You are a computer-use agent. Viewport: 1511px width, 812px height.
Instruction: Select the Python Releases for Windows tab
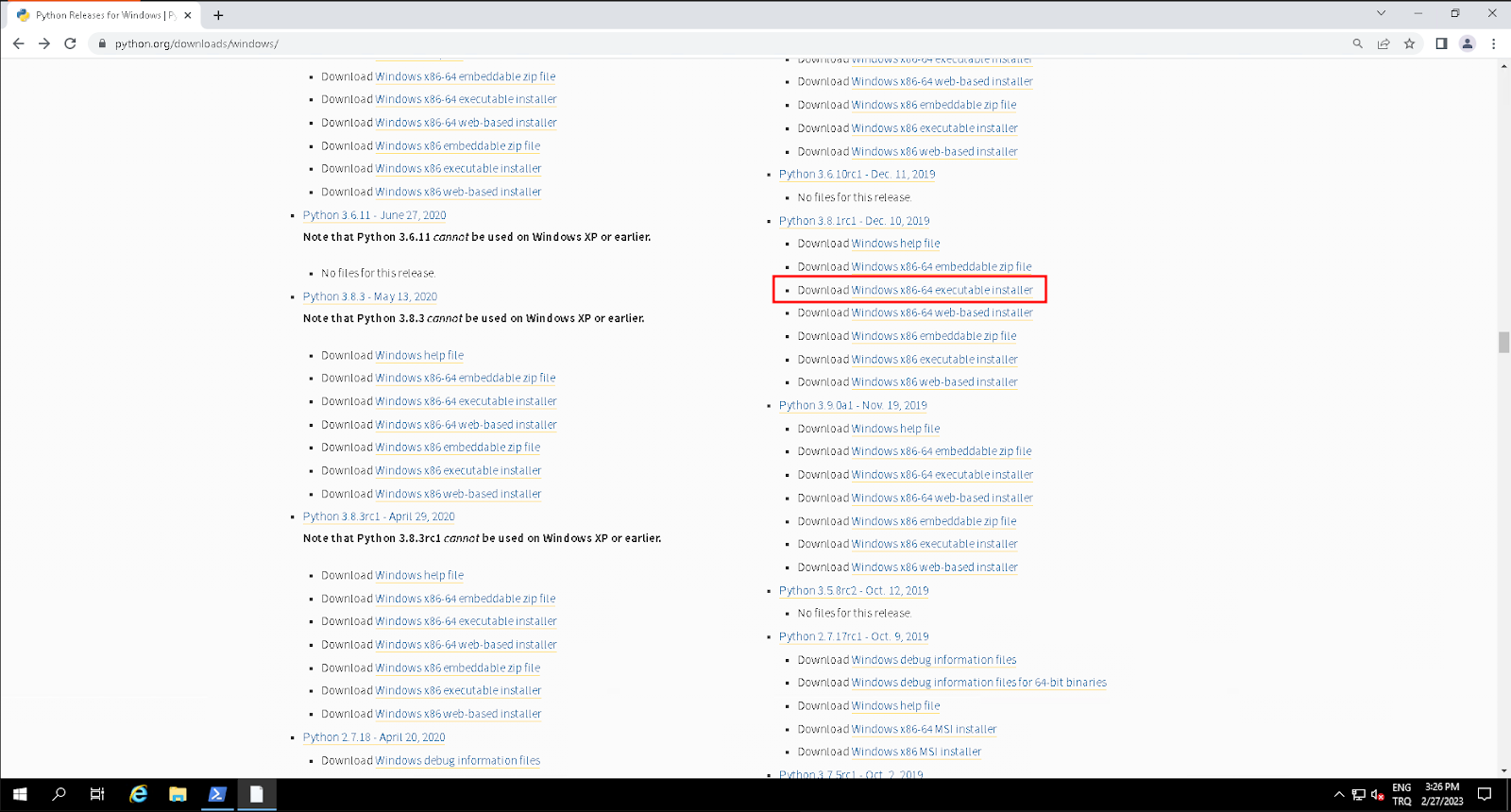(x=104, y=15)
